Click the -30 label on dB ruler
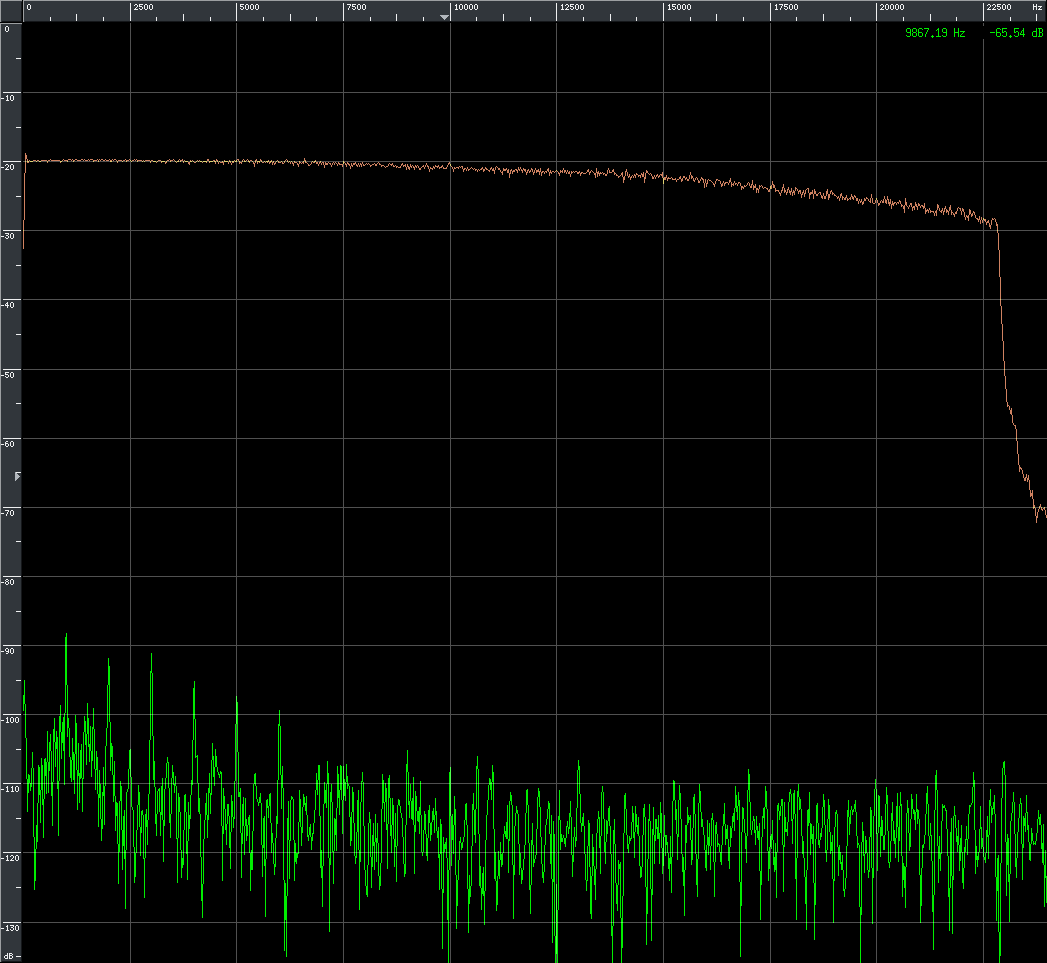 point(8,236)
